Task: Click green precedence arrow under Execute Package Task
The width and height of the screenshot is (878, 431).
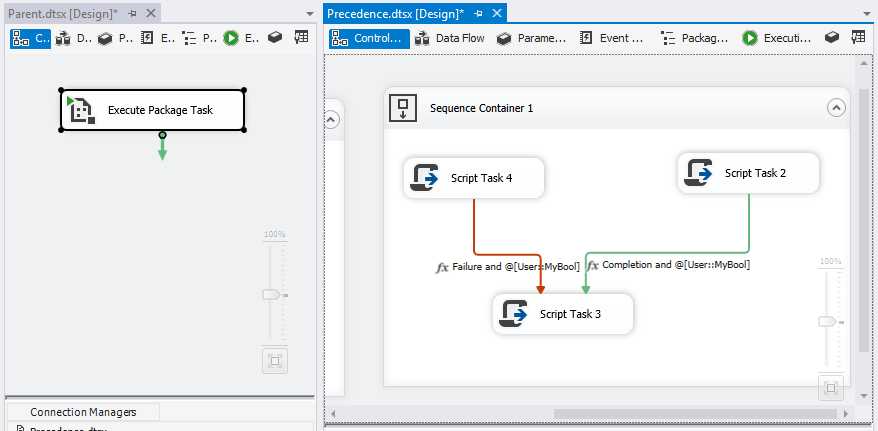Action: pyautogui.click(x=162, y=147)
